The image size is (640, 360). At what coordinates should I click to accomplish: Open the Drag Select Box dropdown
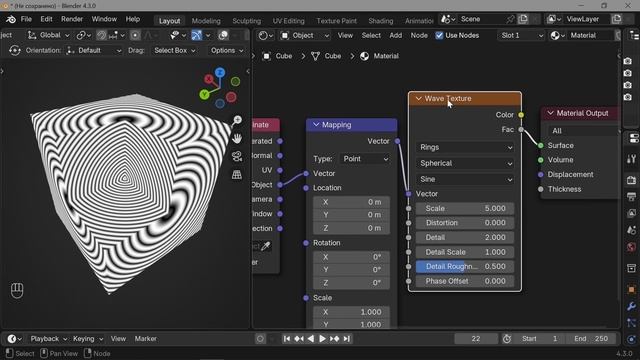coord(174,51)
